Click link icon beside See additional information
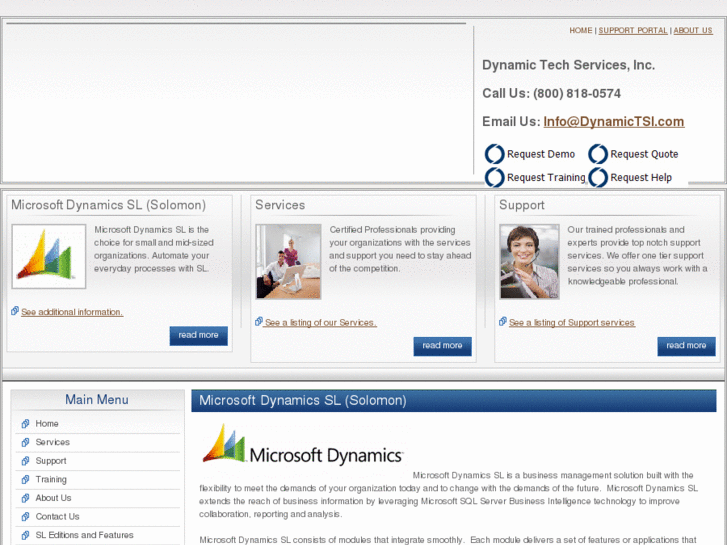 pyautogui.click(x=15, y=311)
